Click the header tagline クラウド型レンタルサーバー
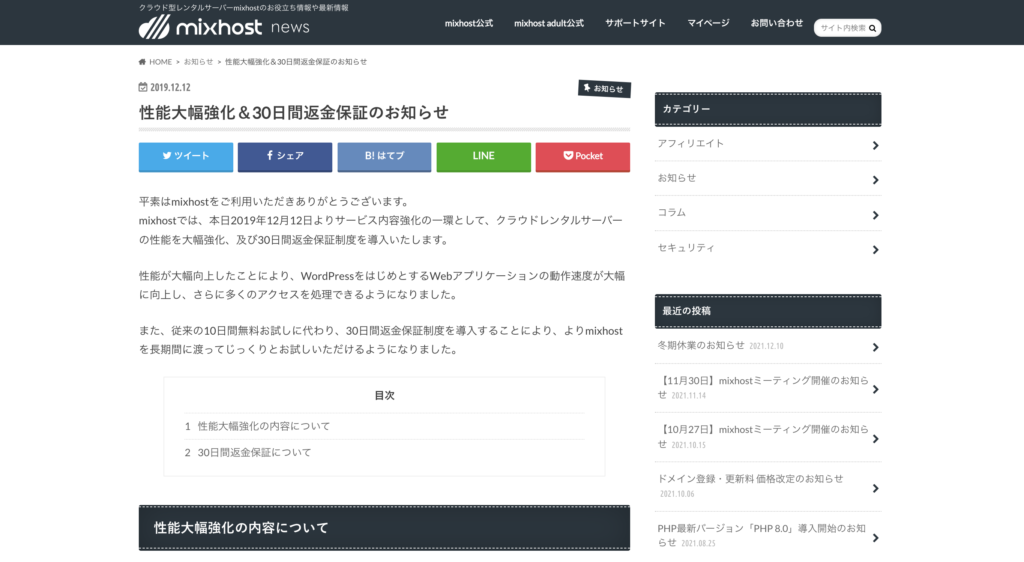Viewport: 1024px width, 562px height. [x=244, y=8]
